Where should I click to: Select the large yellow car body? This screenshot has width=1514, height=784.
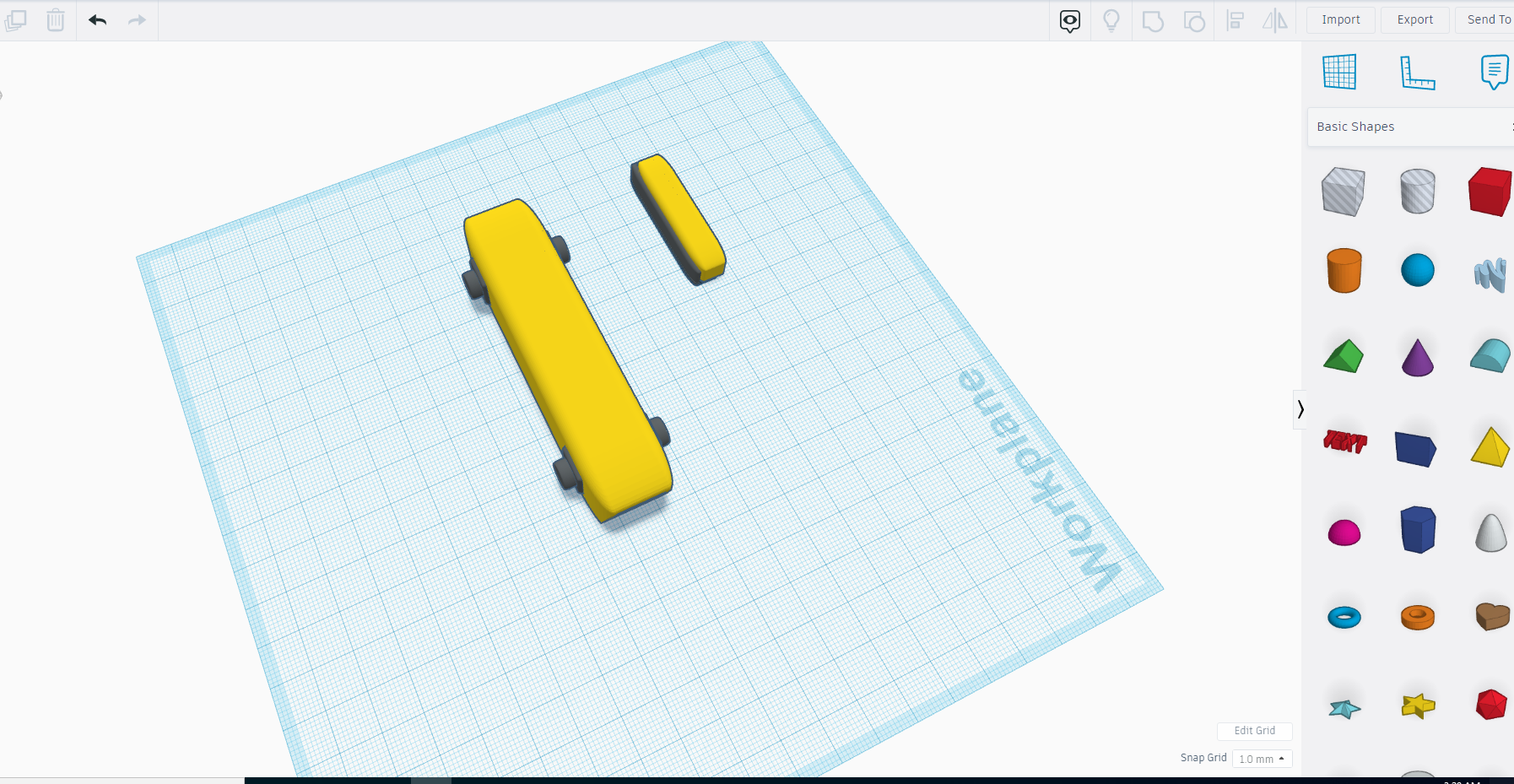coord(567,361)
